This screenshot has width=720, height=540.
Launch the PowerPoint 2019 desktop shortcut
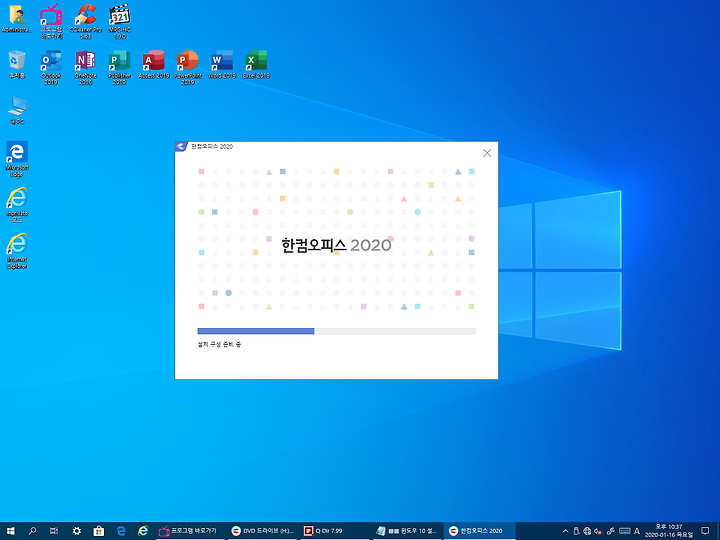188,68
